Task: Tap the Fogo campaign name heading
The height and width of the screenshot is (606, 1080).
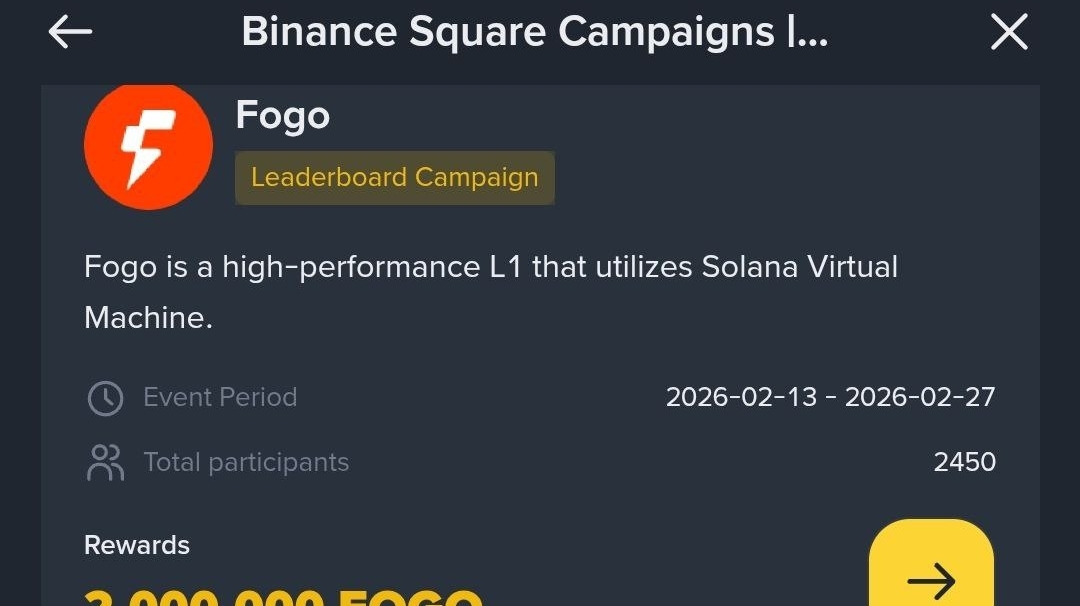Action: coord(282,116)
